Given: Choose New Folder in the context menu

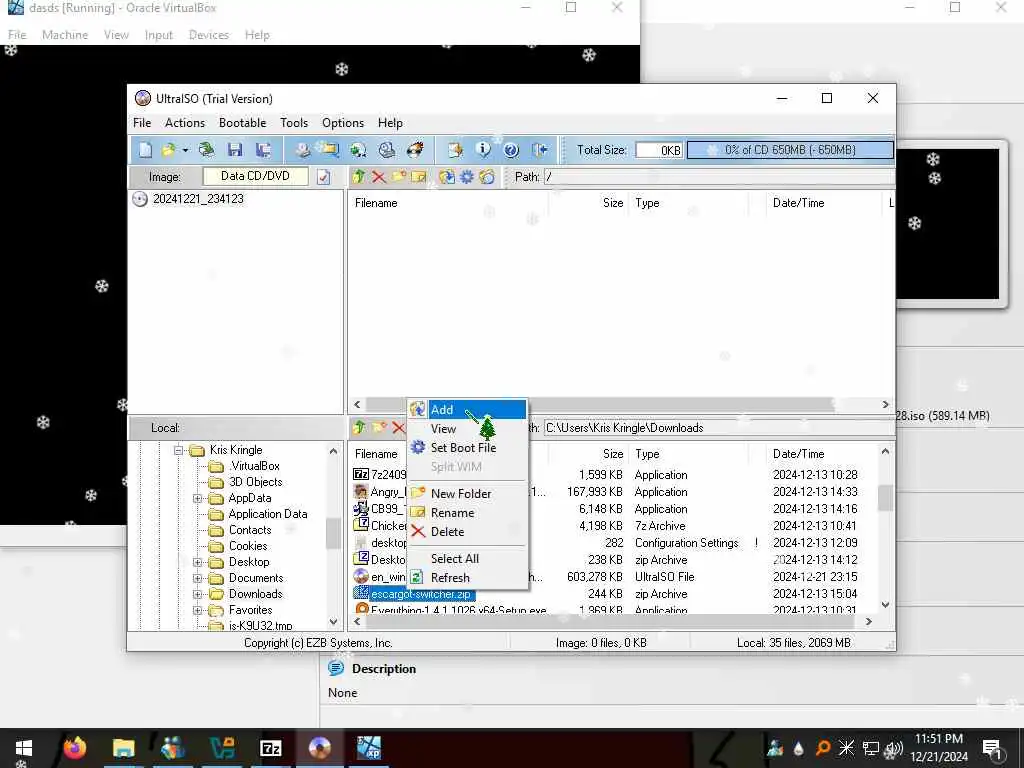Looking at the screenshot, I should point(468,494).
